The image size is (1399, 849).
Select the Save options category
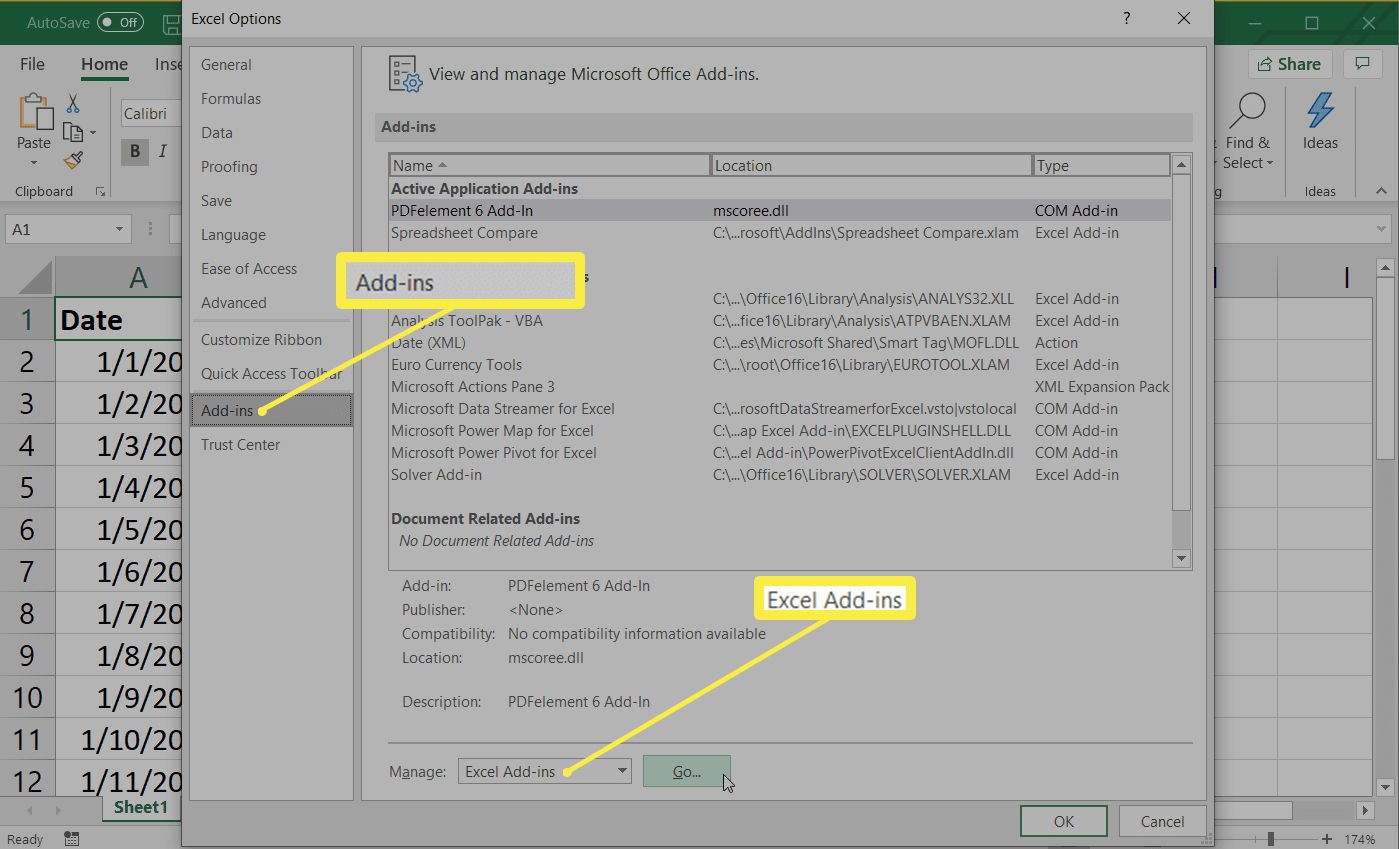click(271, 201)
